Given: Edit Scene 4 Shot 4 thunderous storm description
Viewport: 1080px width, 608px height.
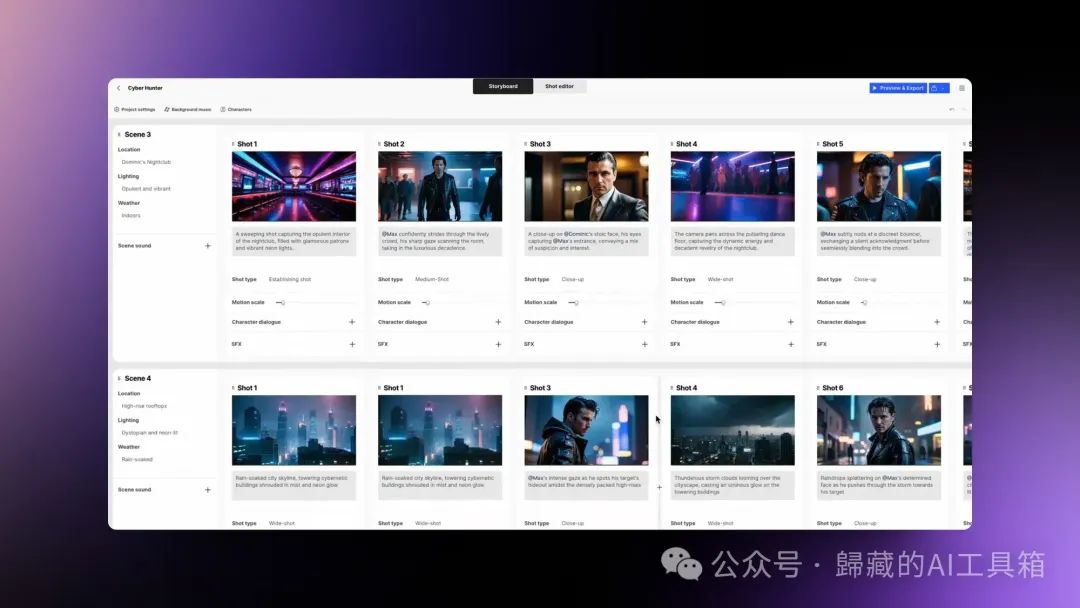Looking at the screenshot, I should pos(732,485).
